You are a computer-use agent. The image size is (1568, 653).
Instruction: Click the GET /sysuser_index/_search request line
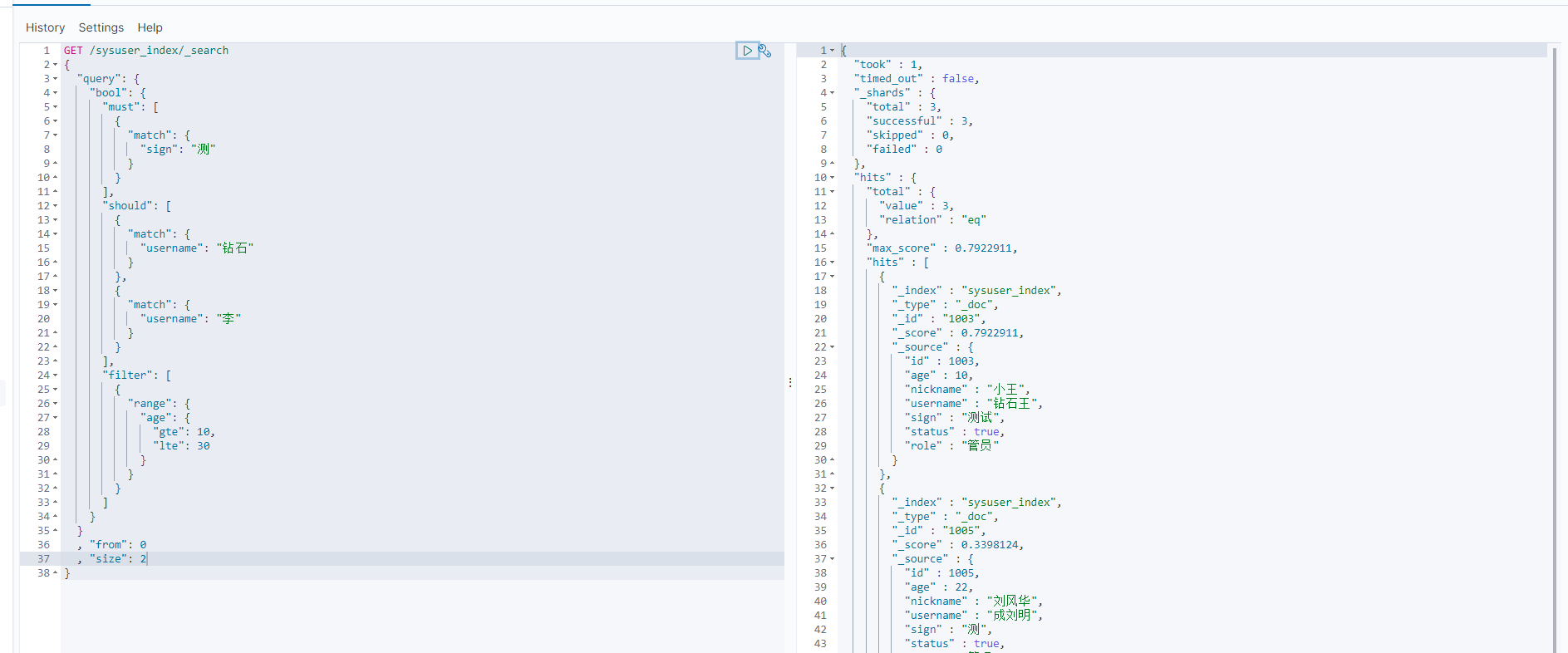[x=146, y=51]
